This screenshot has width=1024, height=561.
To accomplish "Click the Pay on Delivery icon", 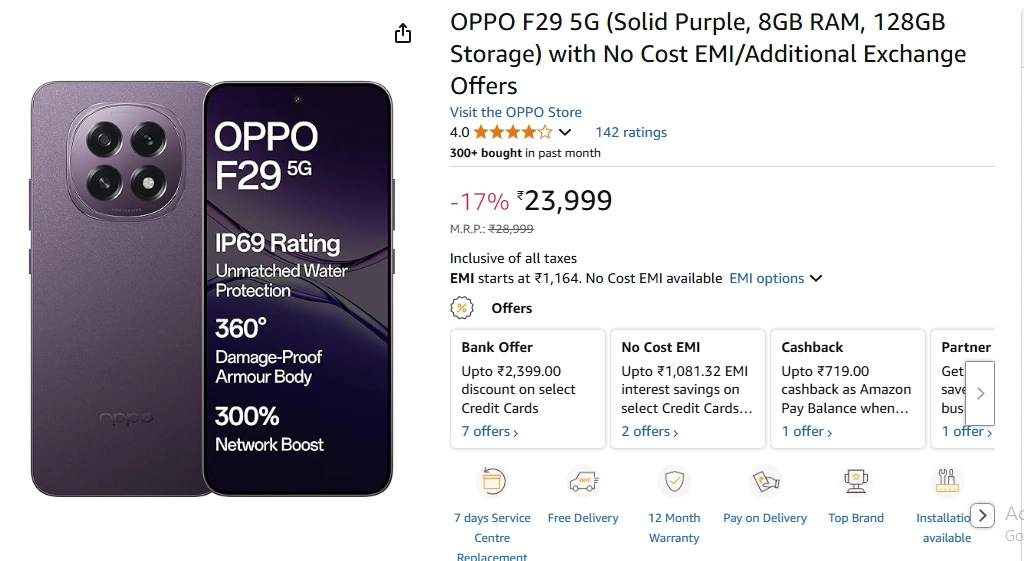I will pyautogui.click(x=765, y=481).
